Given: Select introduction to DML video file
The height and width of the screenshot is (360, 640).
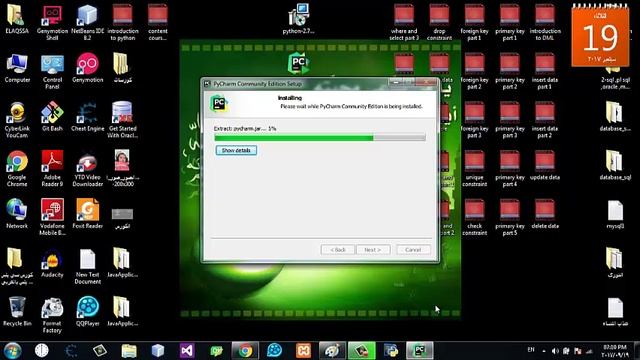Looking at the screenshot, I should [544, 23].
